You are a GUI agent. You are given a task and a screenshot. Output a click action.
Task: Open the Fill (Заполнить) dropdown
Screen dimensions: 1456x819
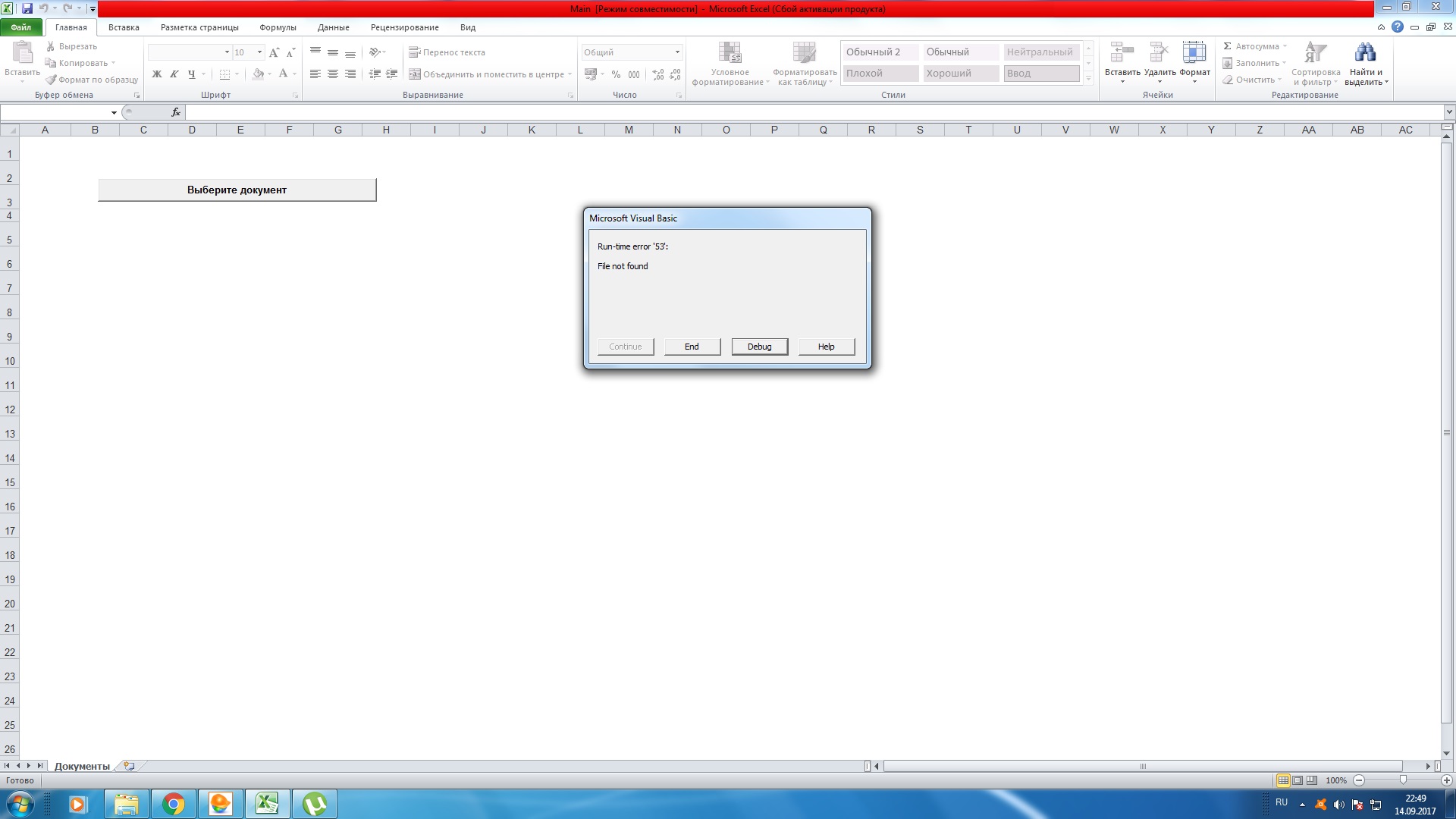(1254, 63)
